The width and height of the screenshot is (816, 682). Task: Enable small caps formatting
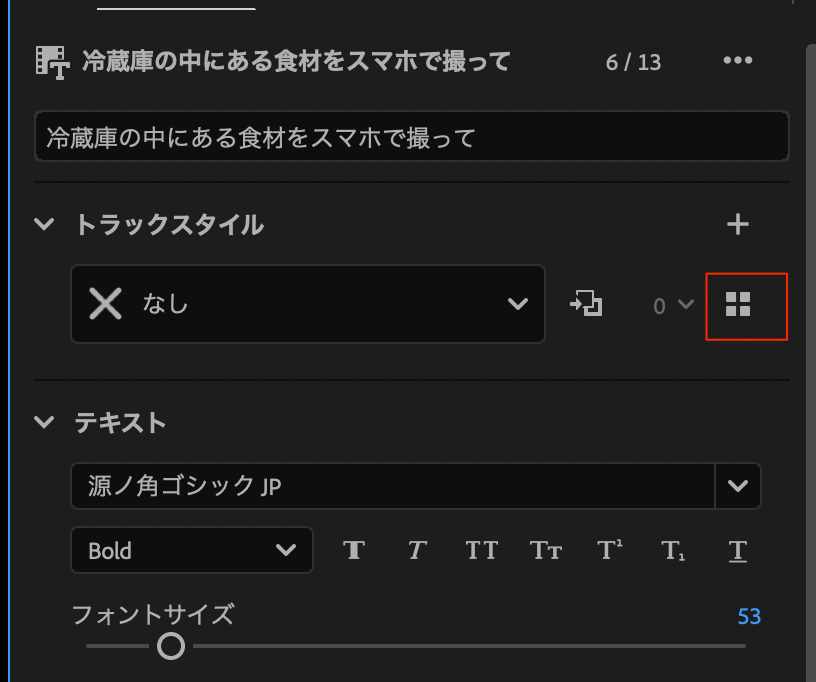[545, 550]
